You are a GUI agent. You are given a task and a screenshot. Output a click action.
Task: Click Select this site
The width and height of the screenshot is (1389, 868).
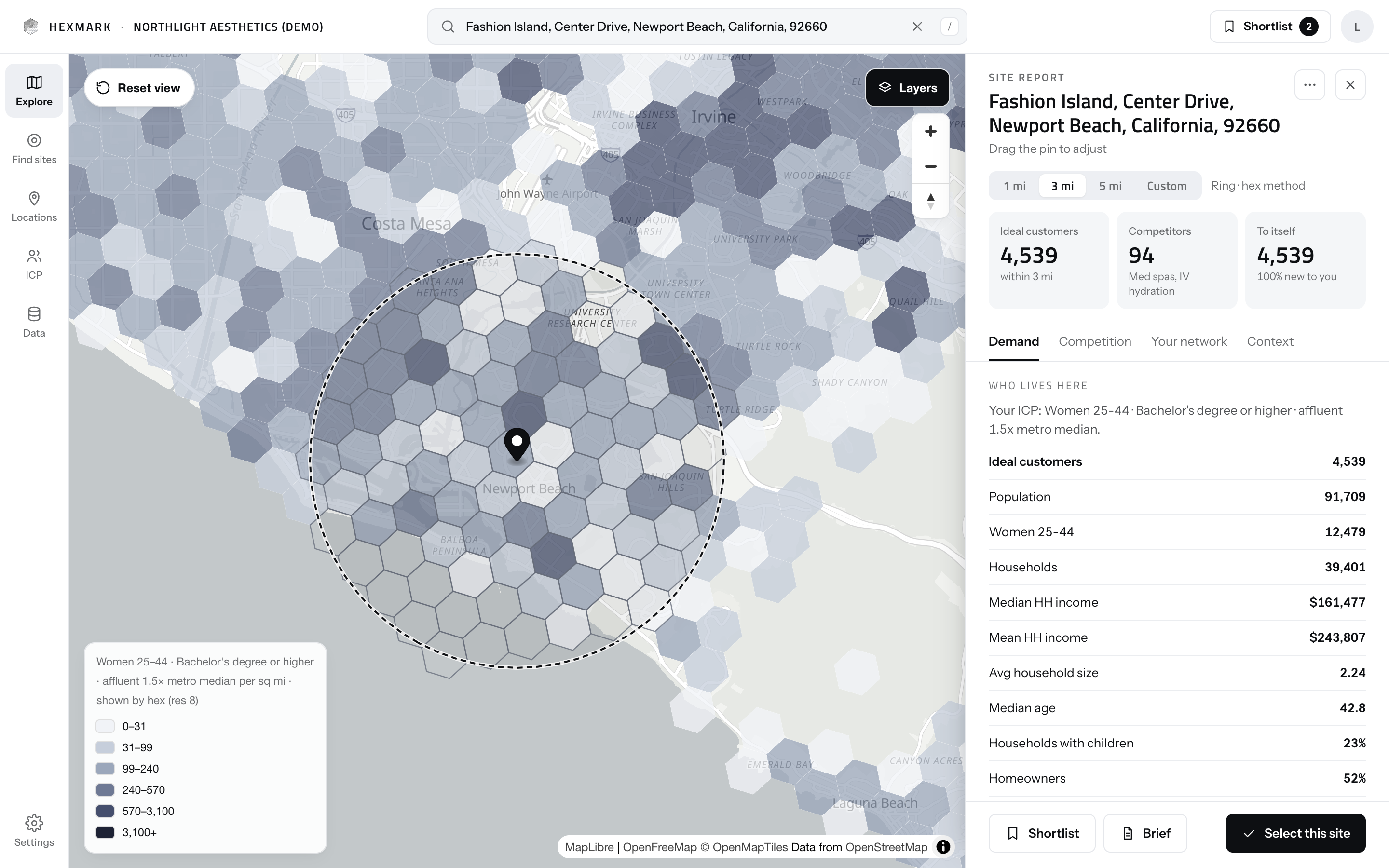1295,833
